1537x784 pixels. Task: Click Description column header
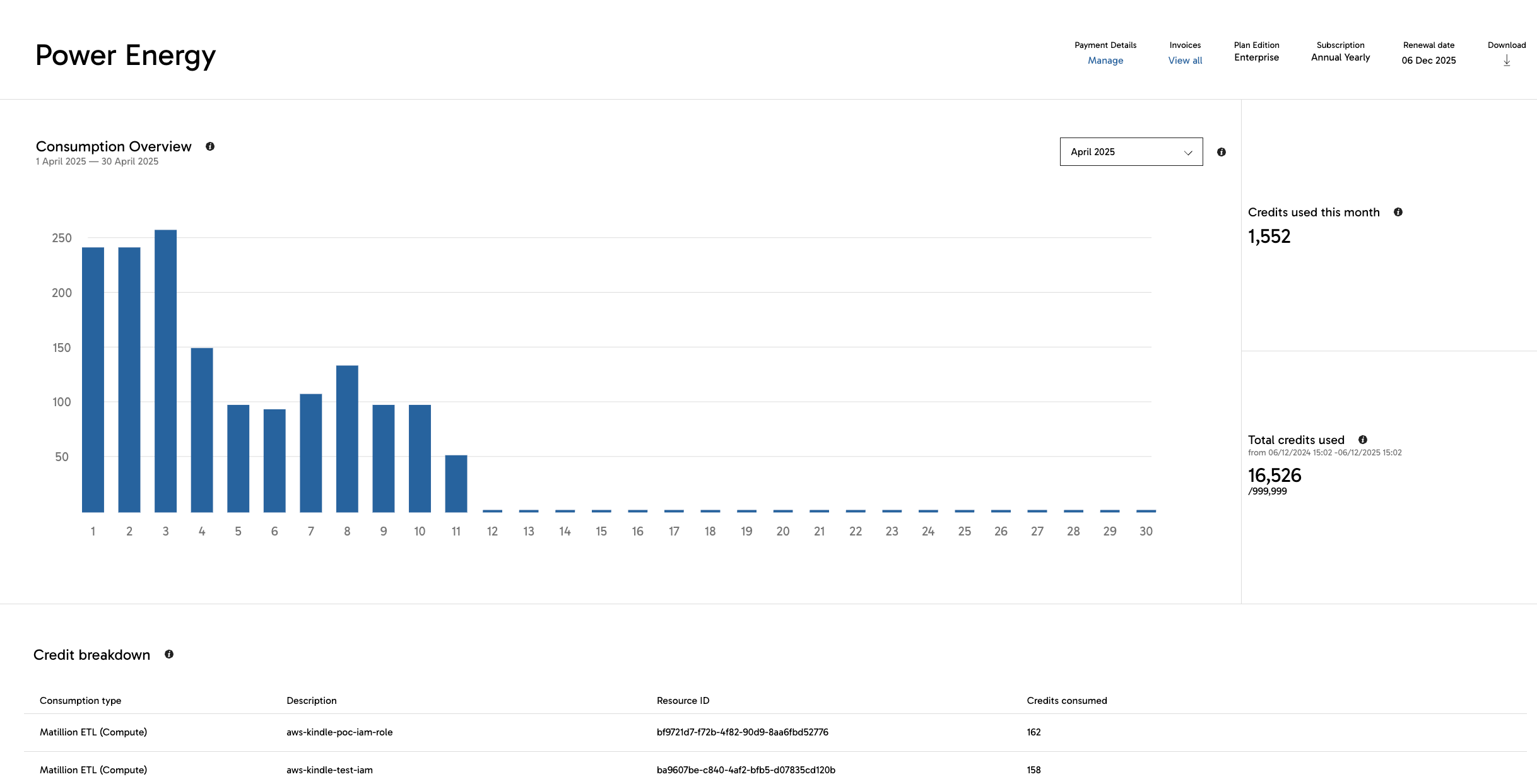point(312,701)
